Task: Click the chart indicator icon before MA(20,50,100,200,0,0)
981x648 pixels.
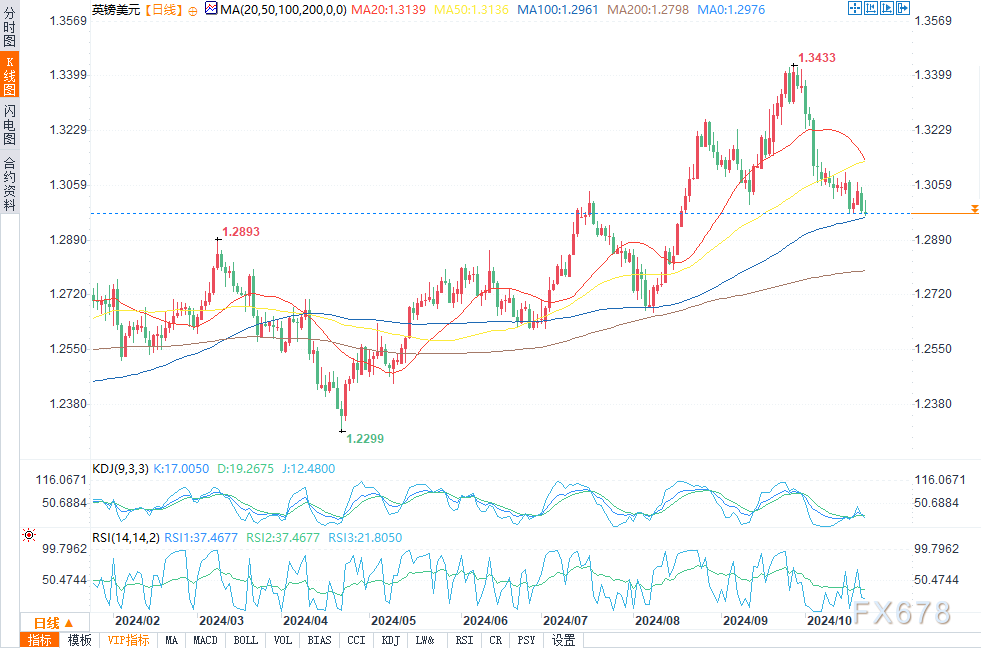Action: click(211, 9)
